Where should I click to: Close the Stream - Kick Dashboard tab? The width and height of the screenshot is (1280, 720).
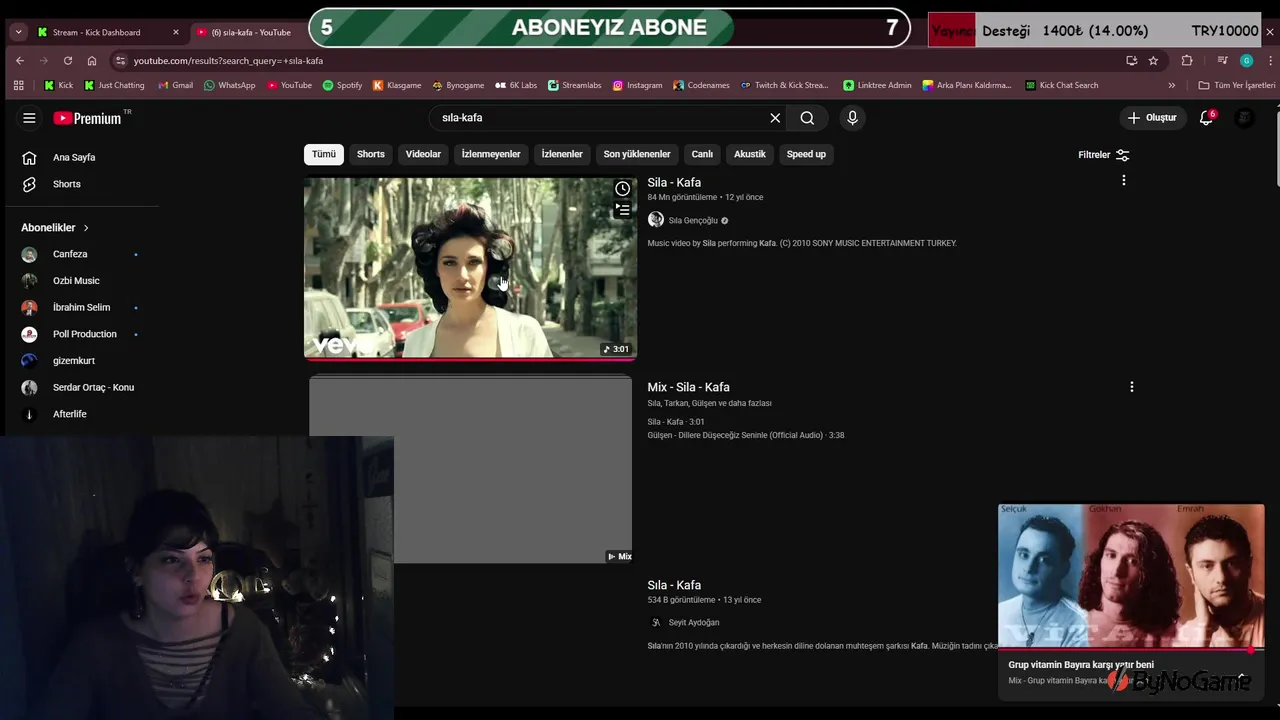tap(176, 32)
